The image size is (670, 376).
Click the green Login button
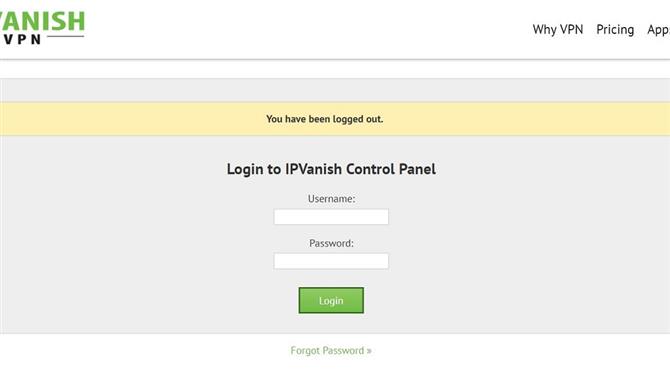[331, 300]
